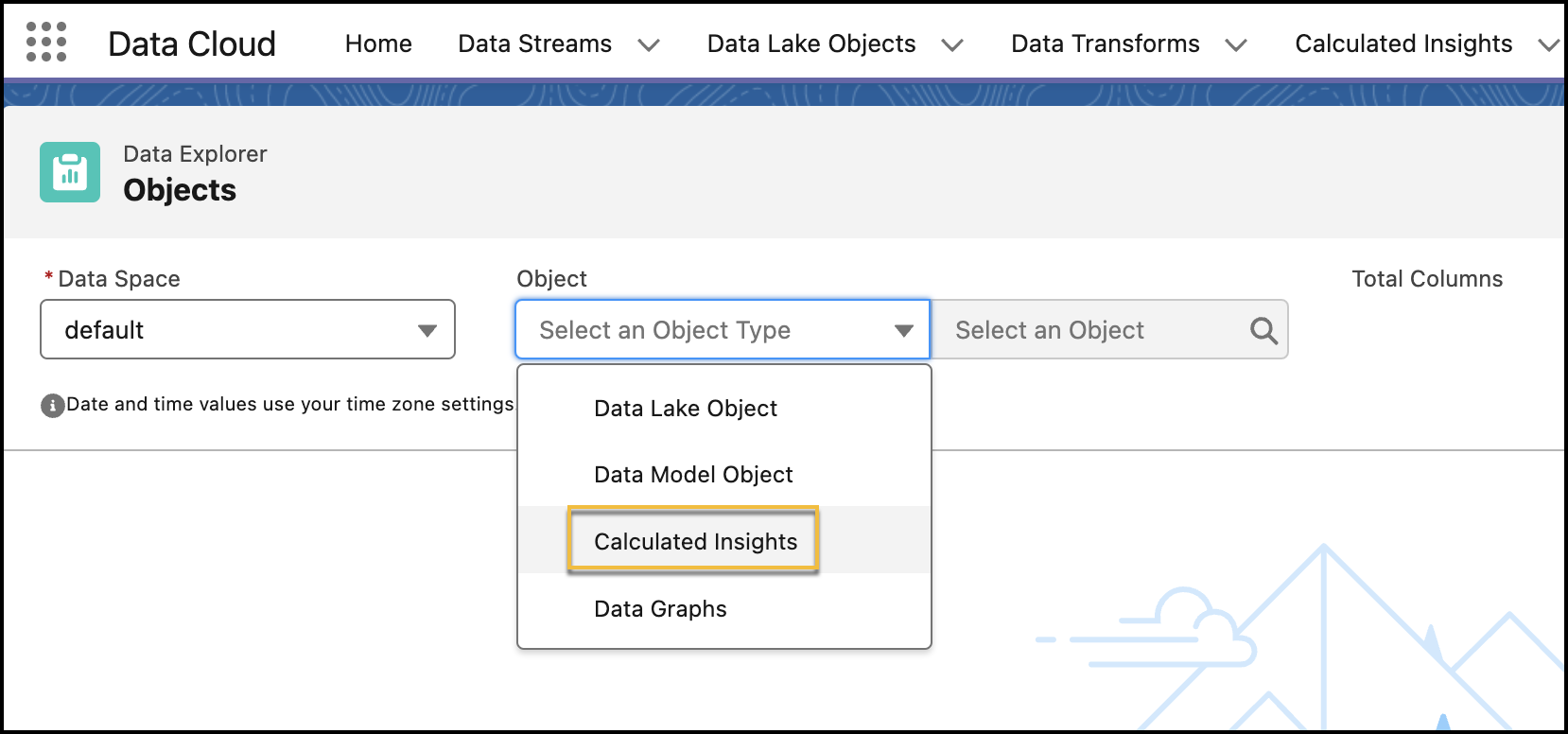The height and width of the screenshot is (734, 1568).
Task: Choose Data Model Object from the list
Action: [724, 475]
